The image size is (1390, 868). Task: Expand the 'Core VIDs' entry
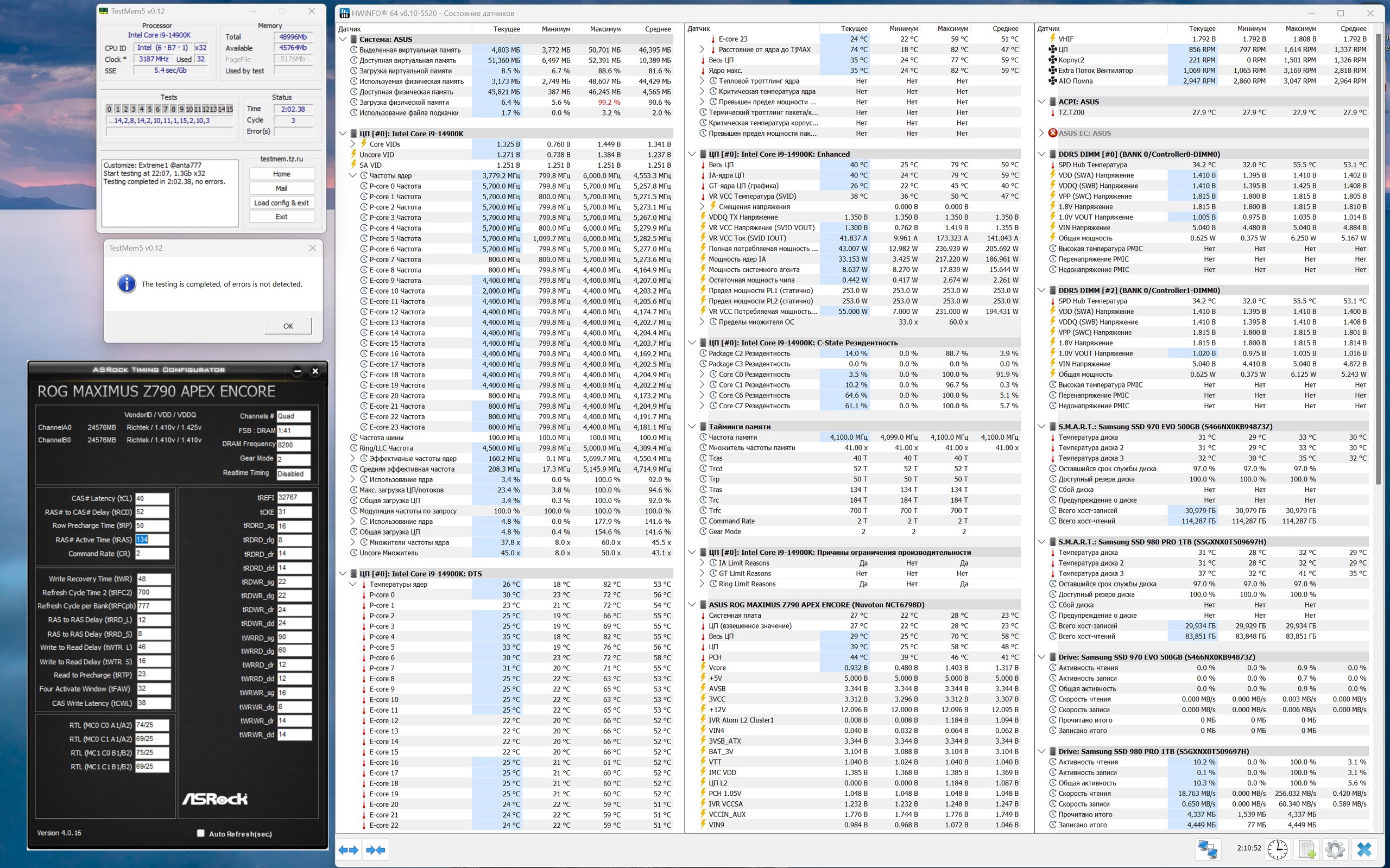pyautogui.click(x=353, y=144)
